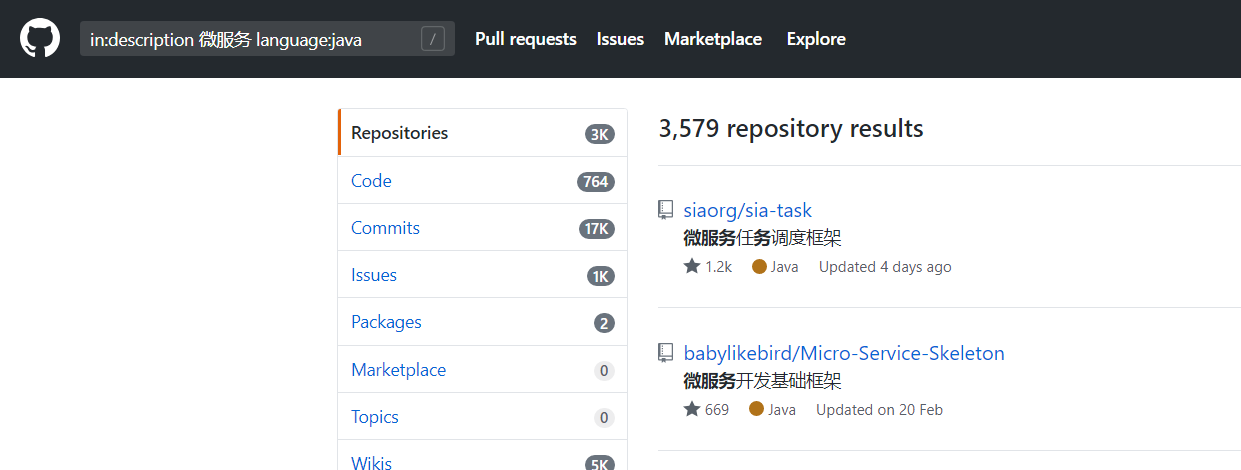
Task: Click the 3K badge on Repositories
Action: (600, 134)
